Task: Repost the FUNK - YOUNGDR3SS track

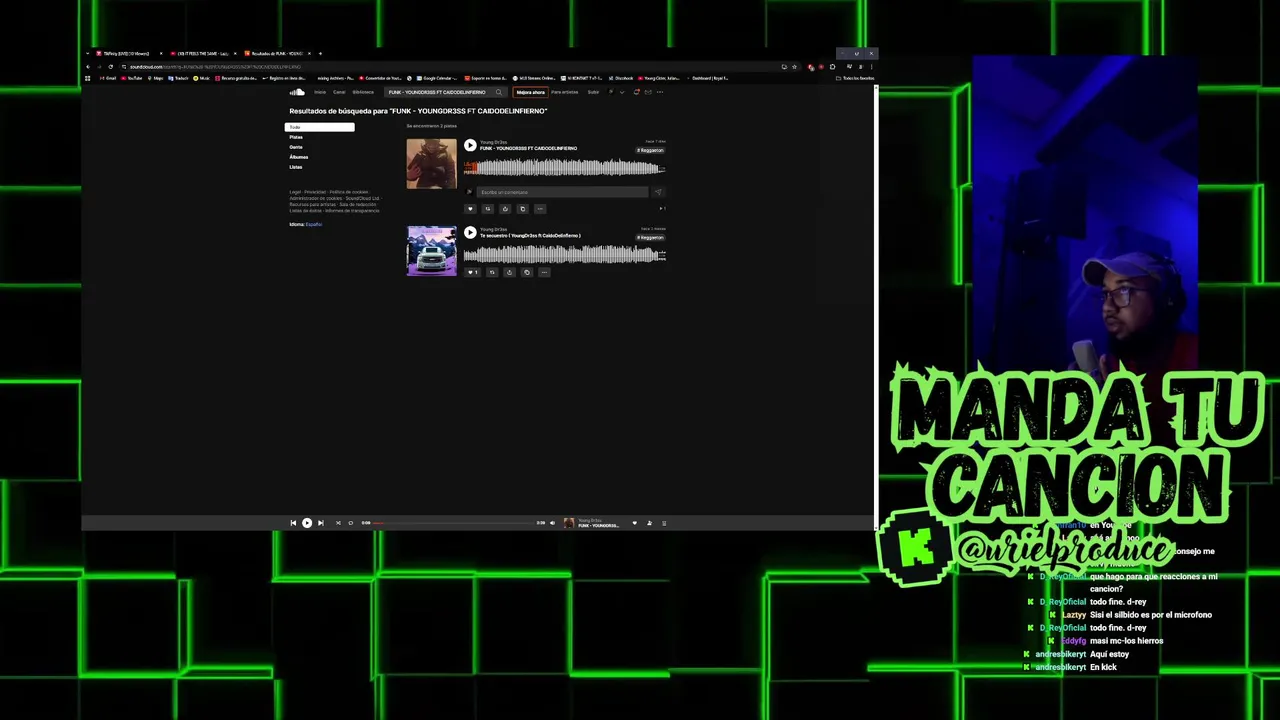Action: click(x=488, y=209)
